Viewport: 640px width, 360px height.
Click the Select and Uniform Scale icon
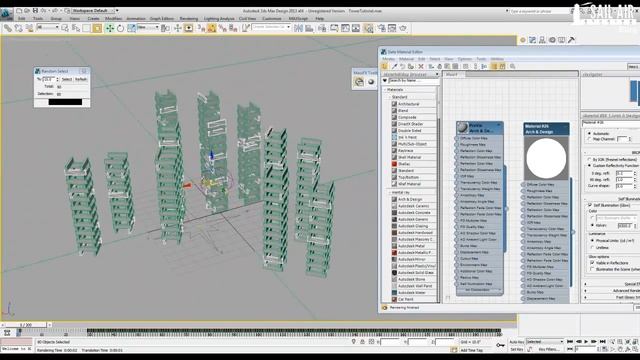tap(131, 28)
